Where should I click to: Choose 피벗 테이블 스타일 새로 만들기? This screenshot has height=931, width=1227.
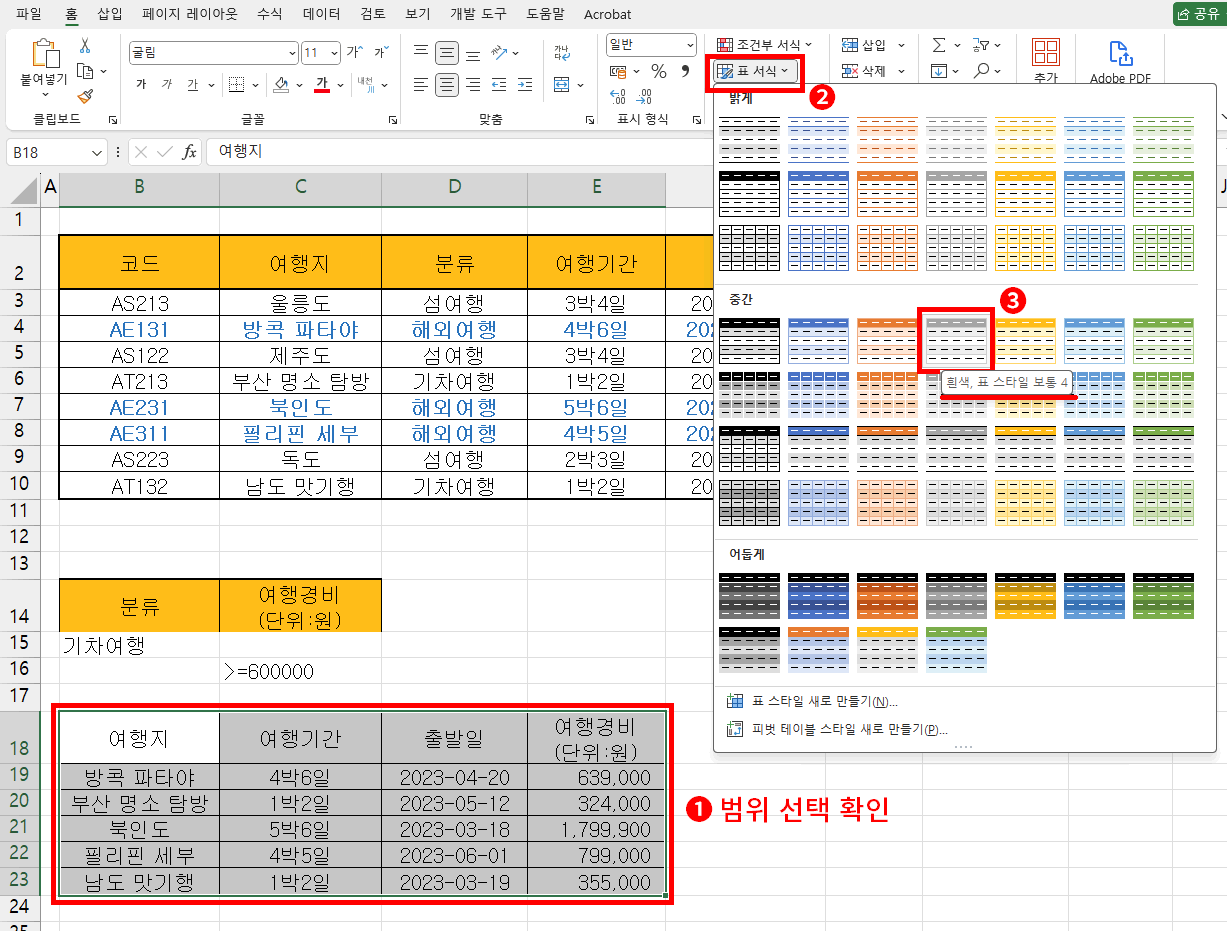tap(836, 730)
